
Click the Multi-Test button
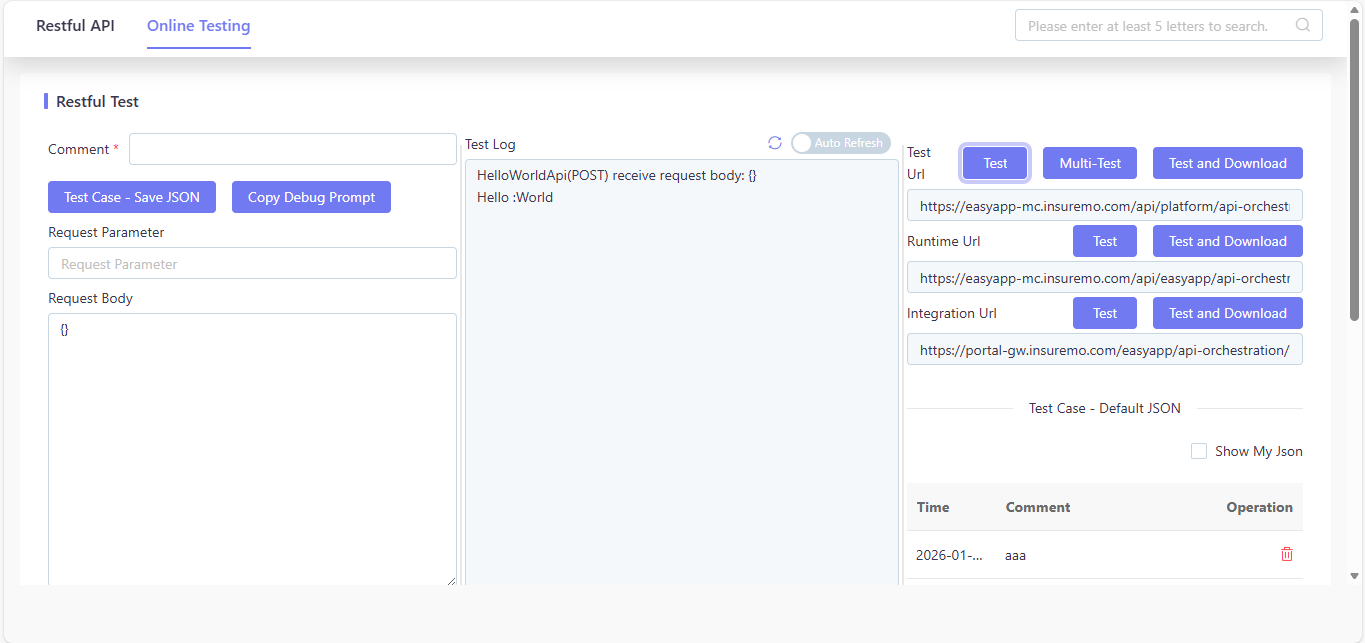(1090, 163)
